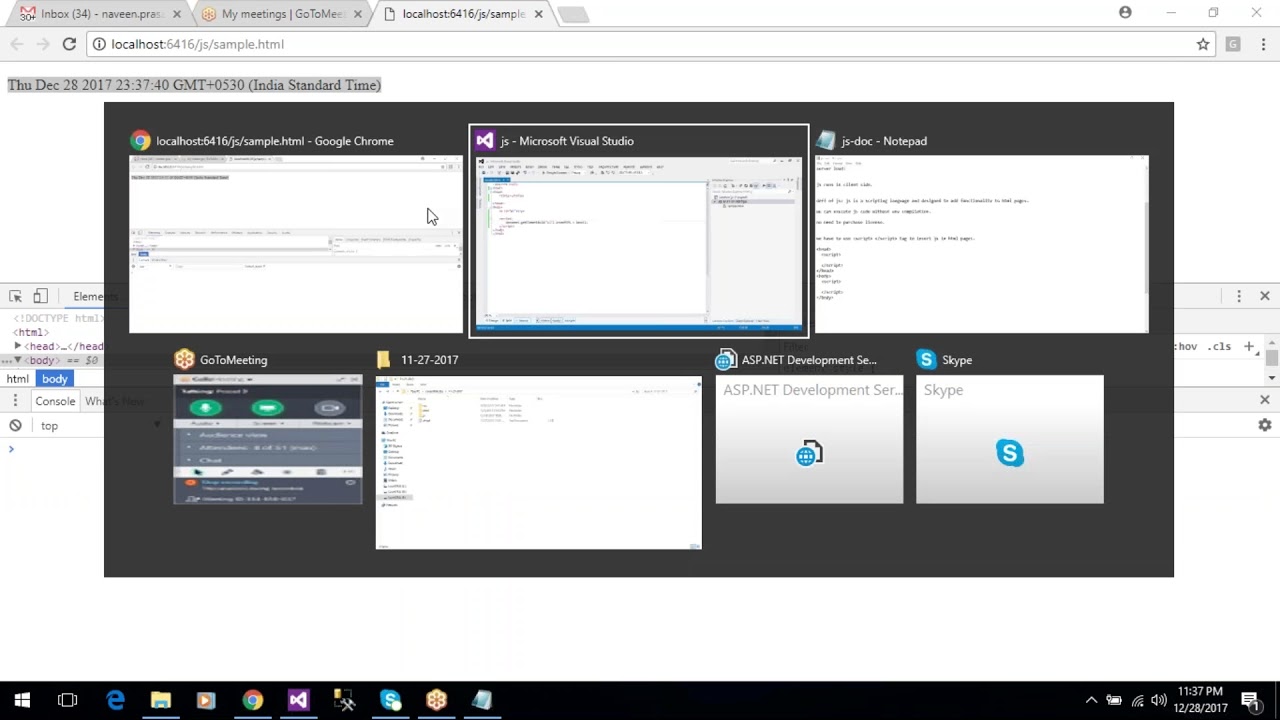The width and height of the screenshot is (1280, 720).
Task: Click the GoToMeeting flower icon in switcher
Action: click(x=184, y=360)
